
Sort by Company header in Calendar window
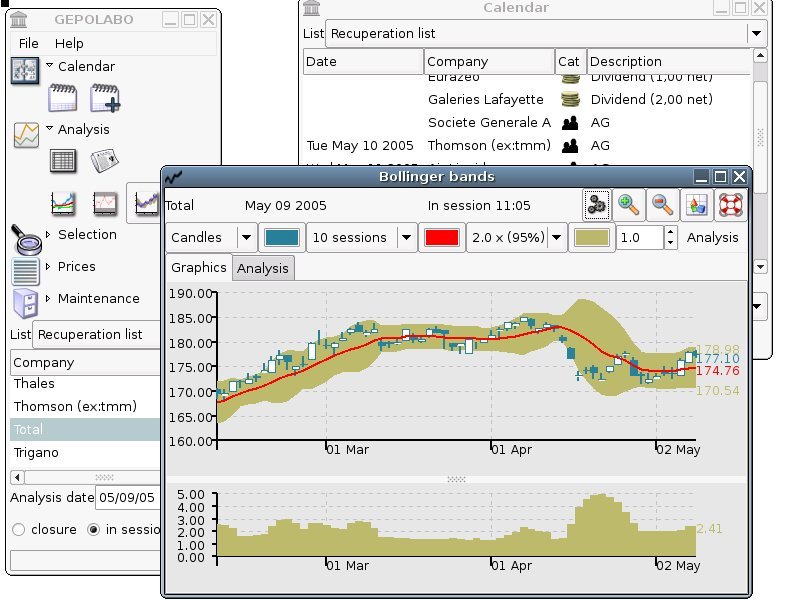point(489,61)
